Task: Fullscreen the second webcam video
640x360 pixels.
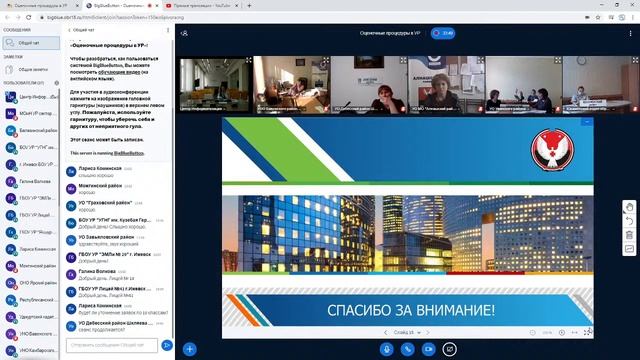Action: click(x=326, y=60)
